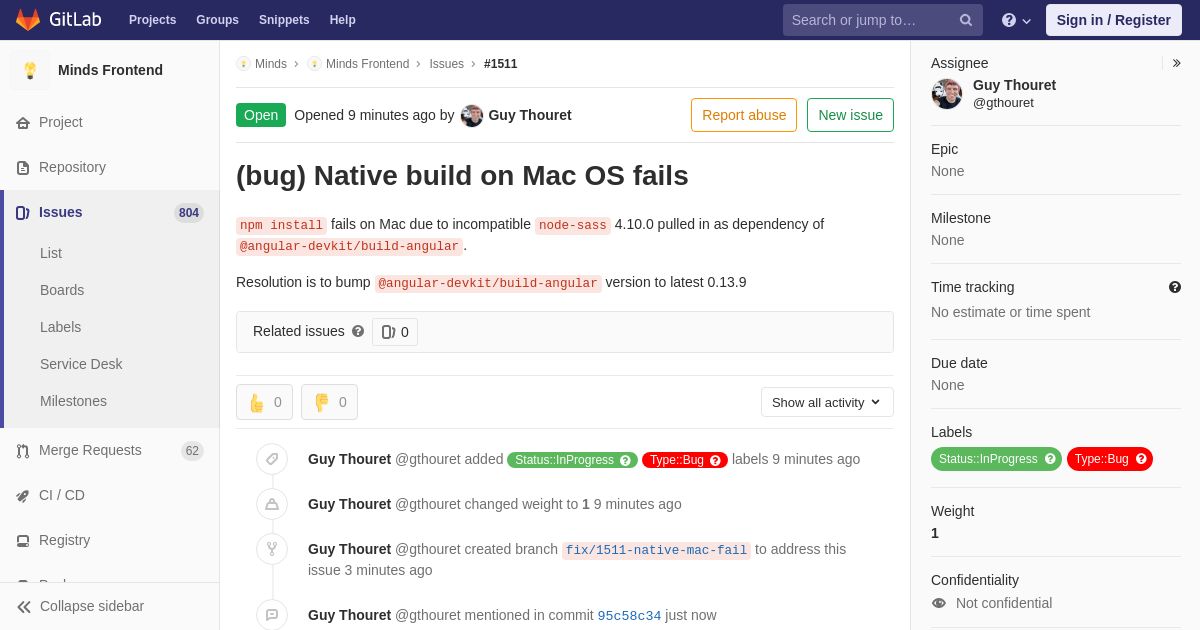Screen dimensions: 1200x630
Task: Click the CI / CD rocket icon
Action: 23,495
